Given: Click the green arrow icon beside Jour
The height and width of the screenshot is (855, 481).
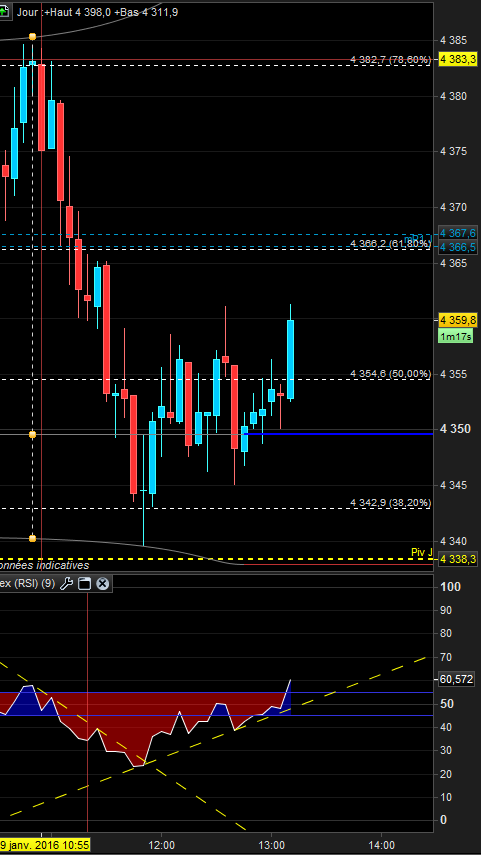Looking at the screenshot, I should [4, 11].
